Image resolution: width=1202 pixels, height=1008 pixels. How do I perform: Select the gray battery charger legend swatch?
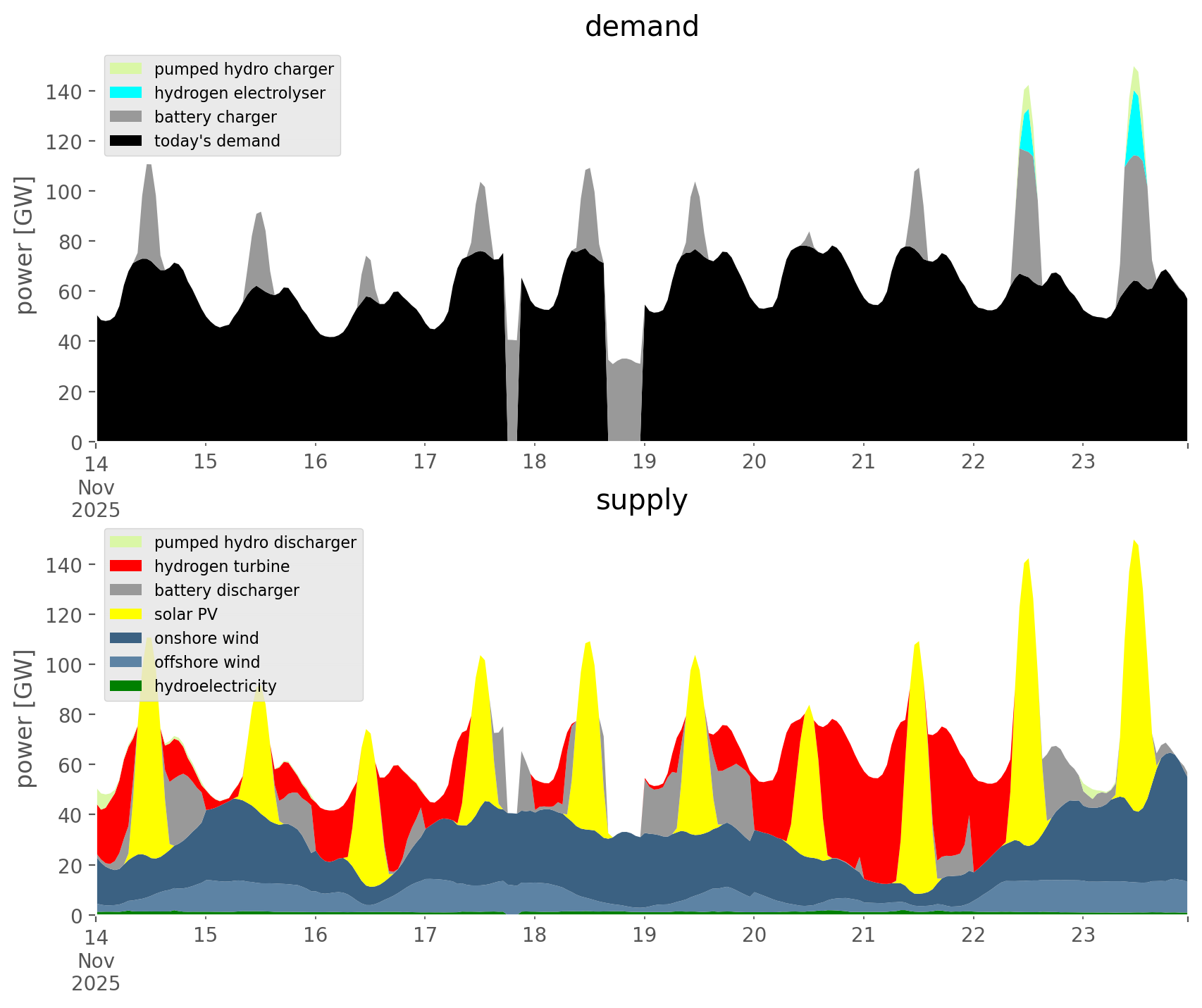click(126, 117)
